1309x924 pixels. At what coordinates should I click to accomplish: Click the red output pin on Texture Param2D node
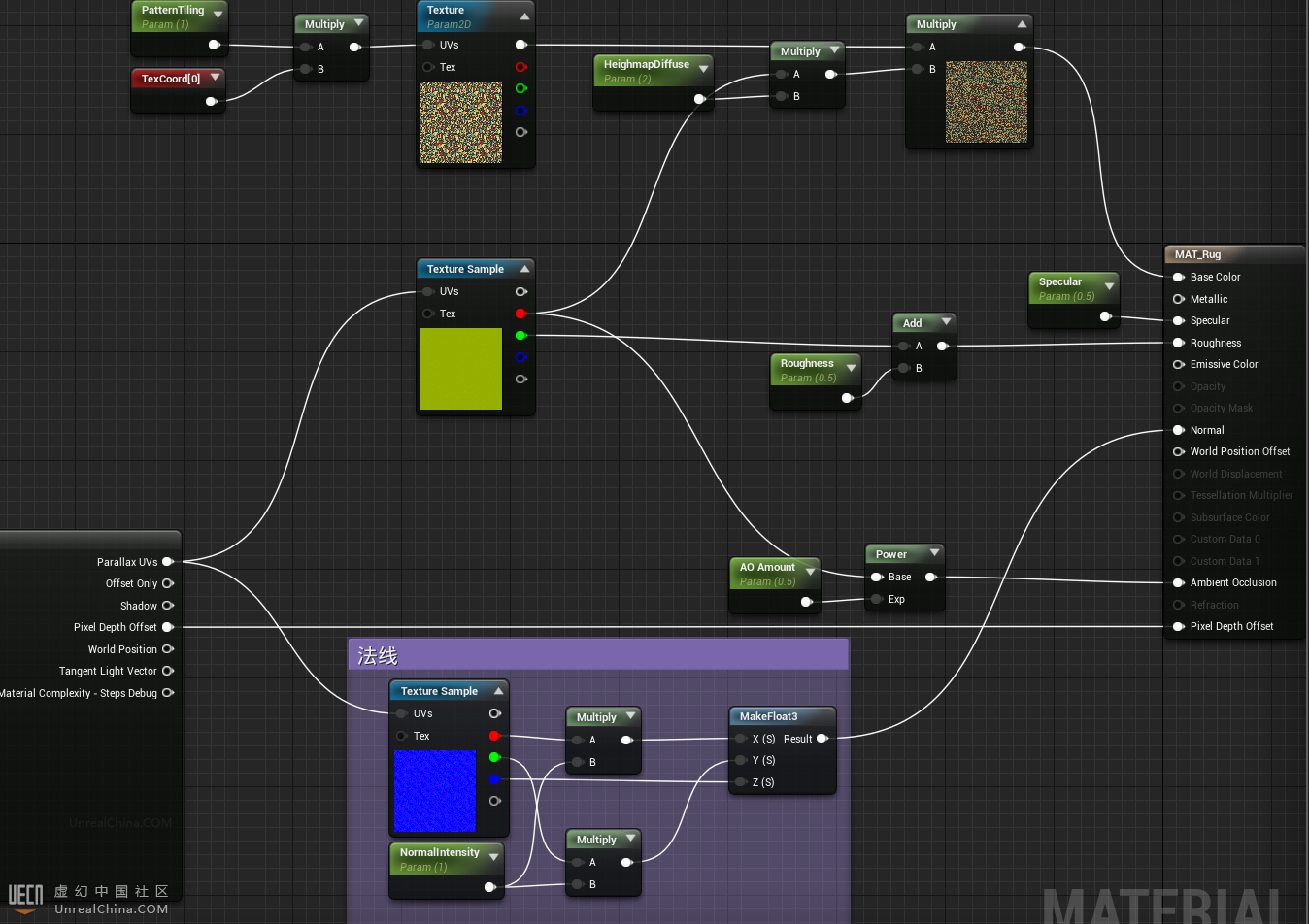coord(521,67)
